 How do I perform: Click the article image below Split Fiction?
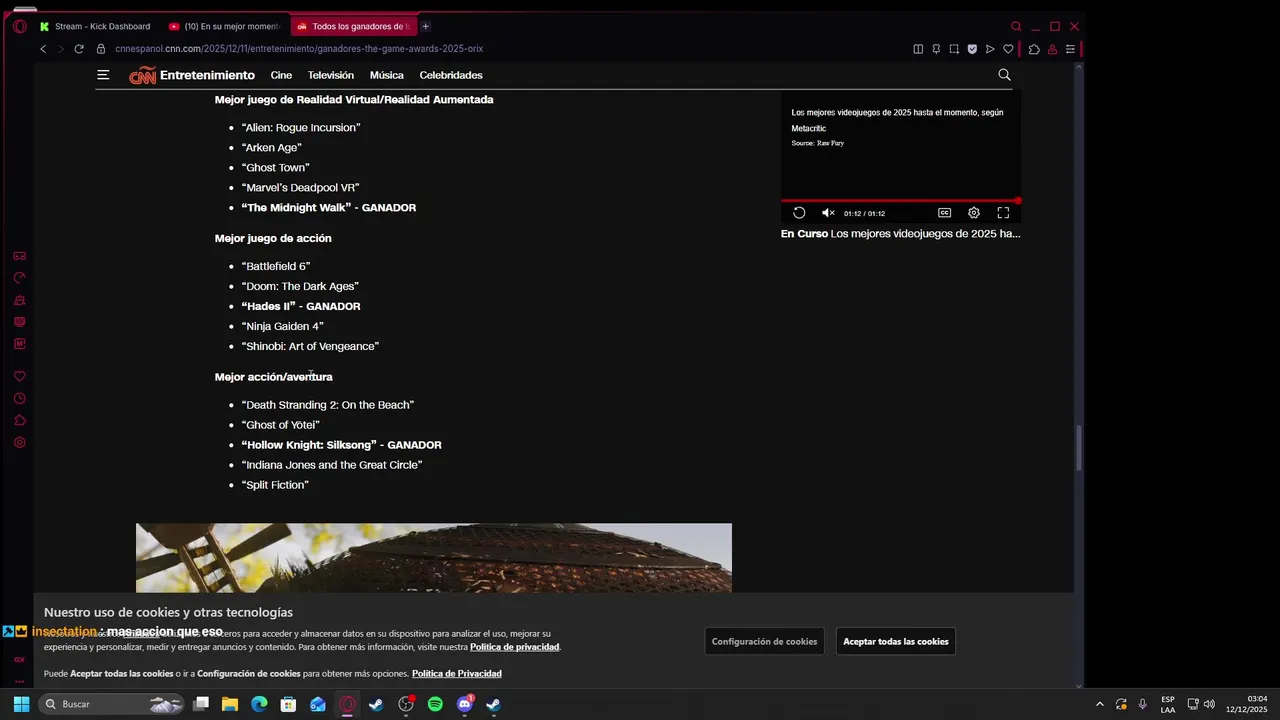tap(434, 558)
